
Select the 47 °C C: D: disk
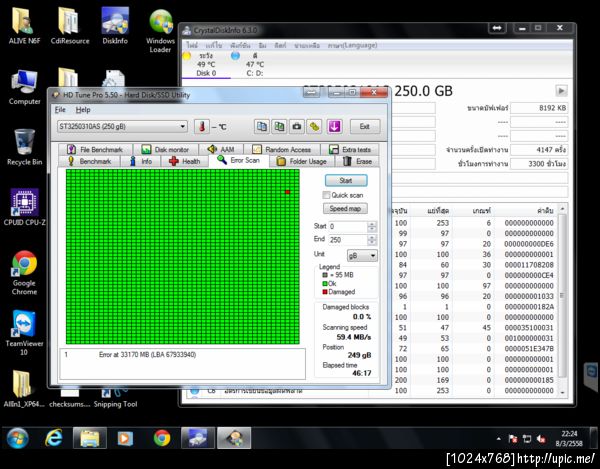tap(253, 65)
